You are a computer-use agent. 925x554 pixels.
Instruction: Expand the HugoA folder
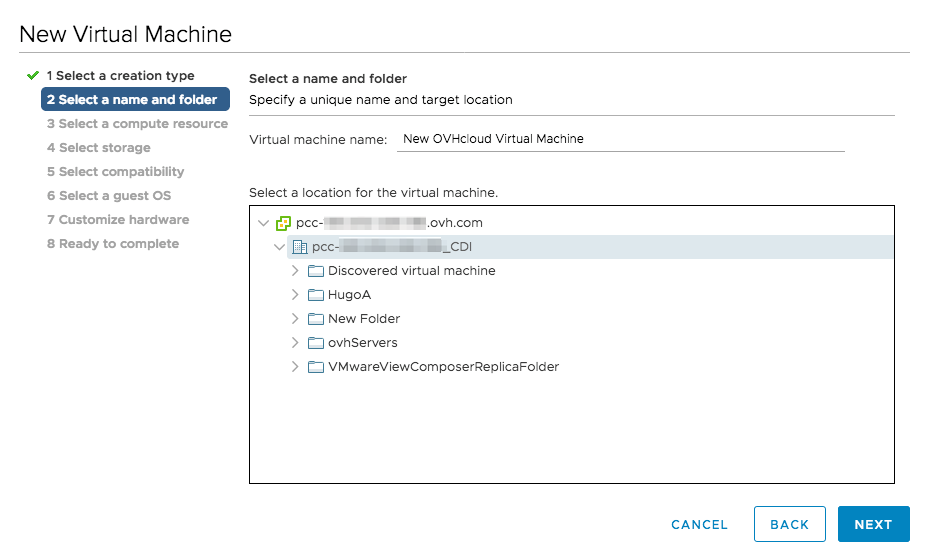[295, 295]
